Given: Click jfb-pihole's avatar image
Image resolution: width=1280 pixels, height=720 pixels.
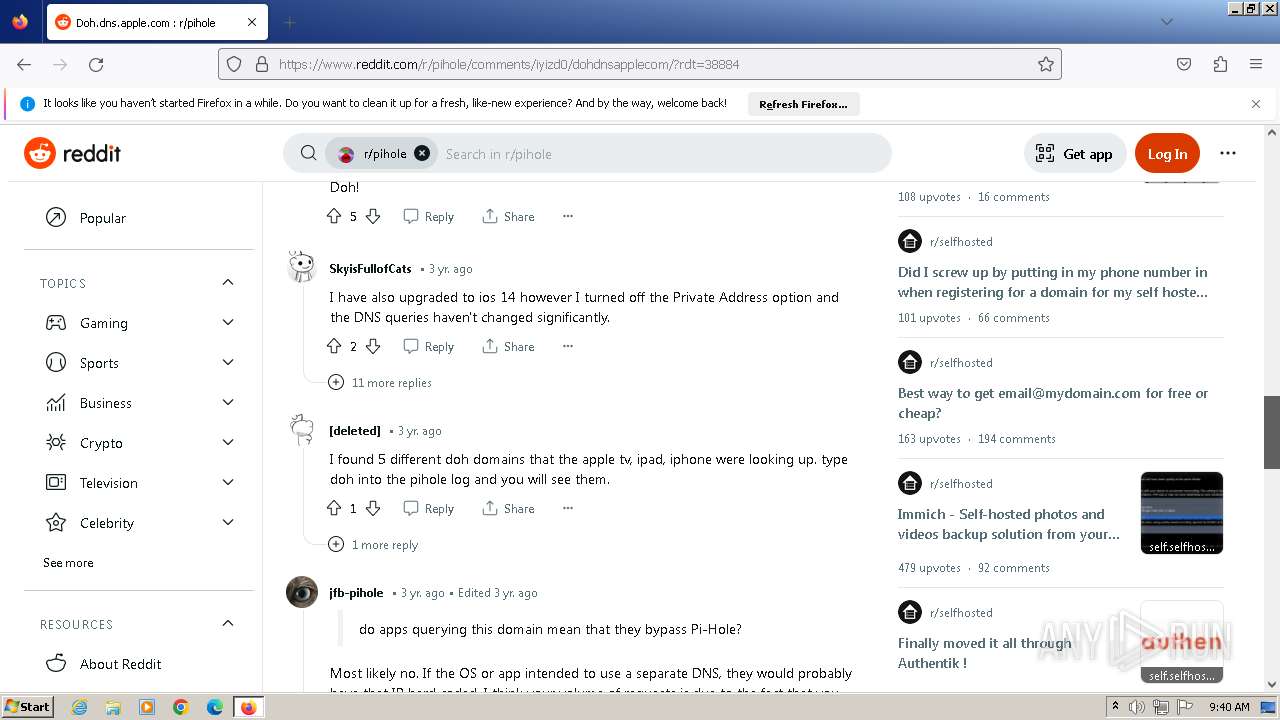Looking at the screenshot, I should (x=302, y=592).
